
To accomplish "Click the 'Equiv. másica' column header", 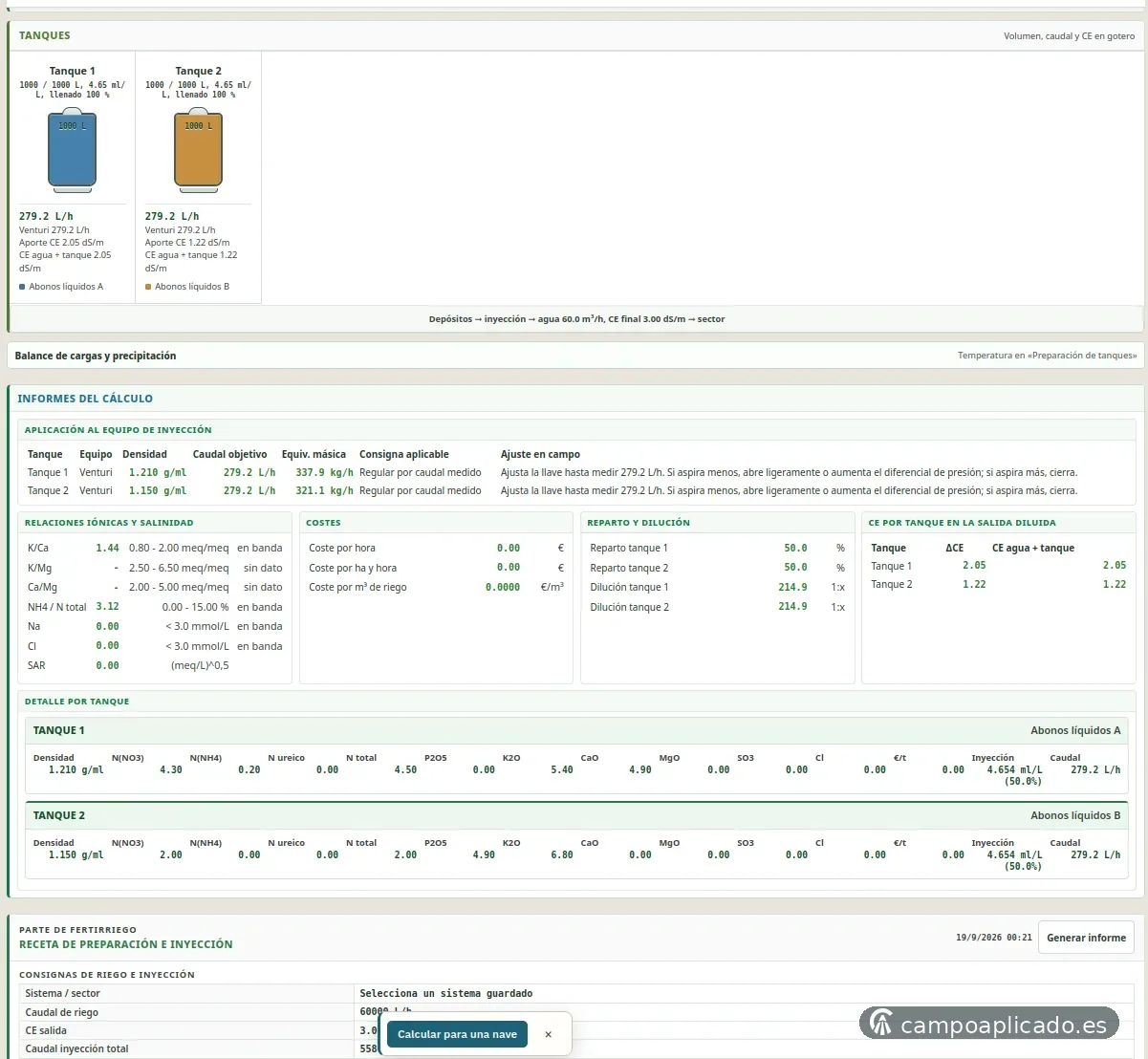I will coord(314,454).
